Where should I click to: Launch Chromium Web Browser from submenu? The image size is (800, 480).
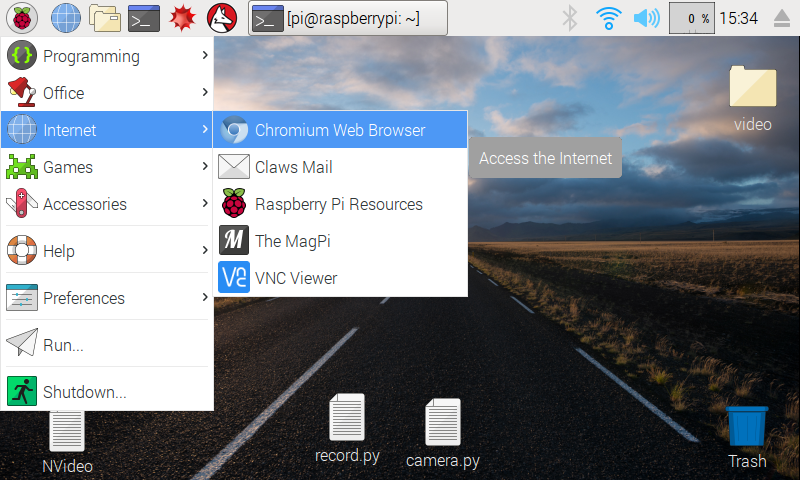(x=340, y=130)
